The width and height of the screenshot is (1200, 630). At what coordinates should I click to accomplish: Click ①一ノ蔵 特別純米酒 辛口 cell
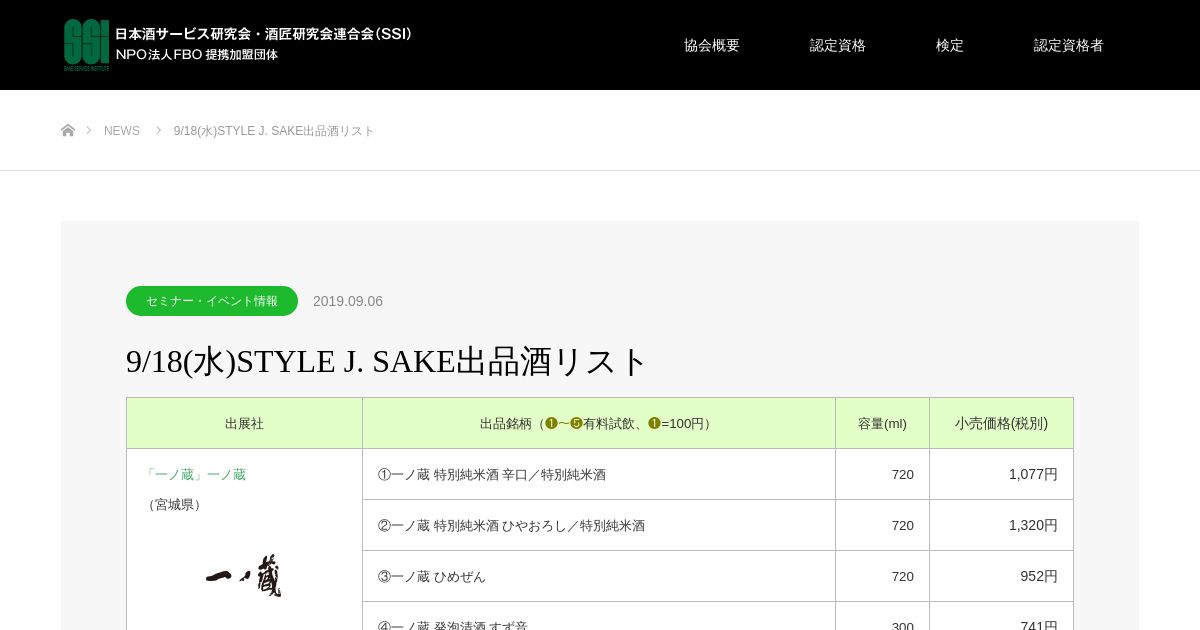pos(599,474)
